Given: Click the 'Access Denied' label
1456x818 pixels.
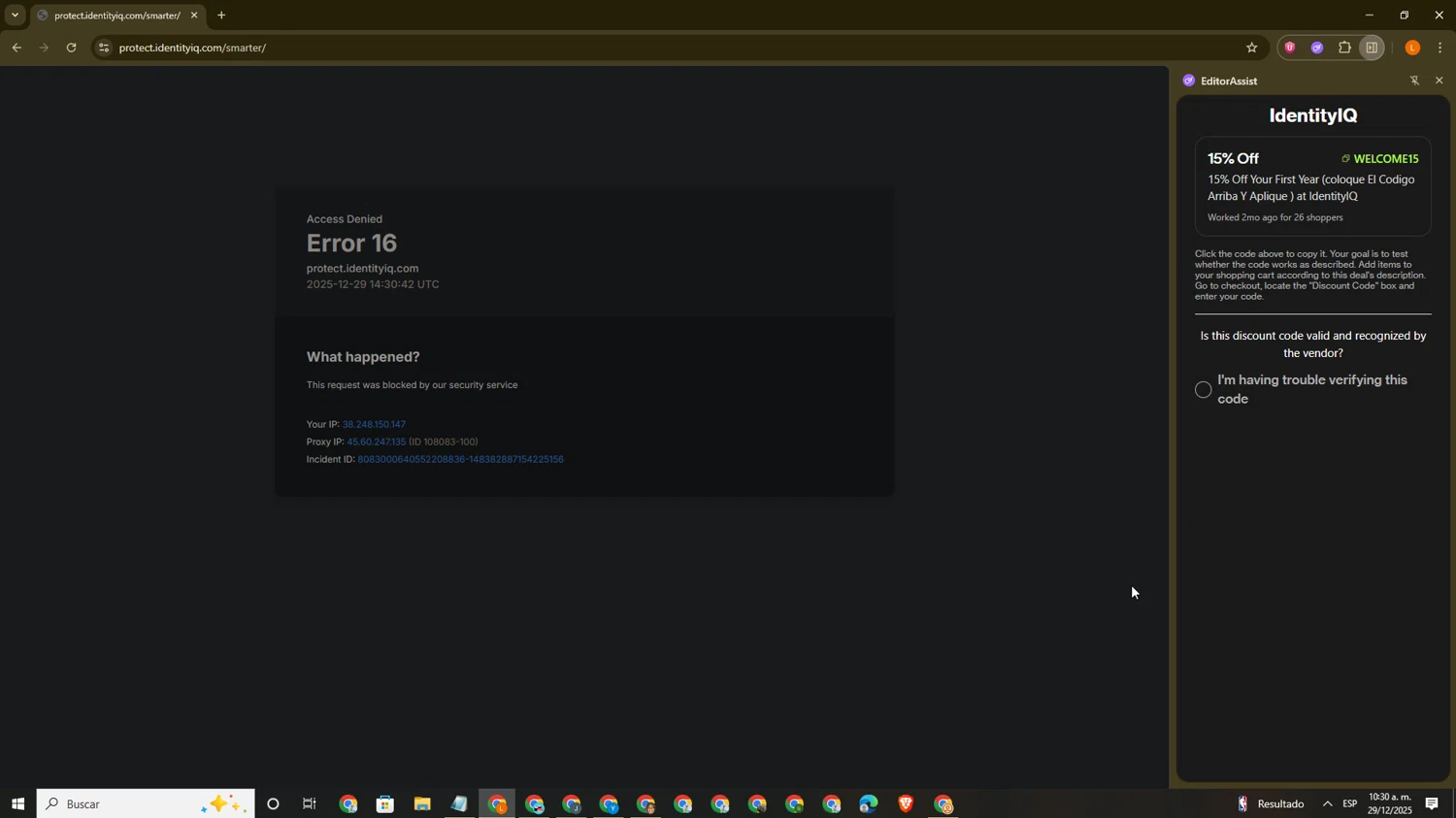Looking at the screenshot, I should coord(345,219).
